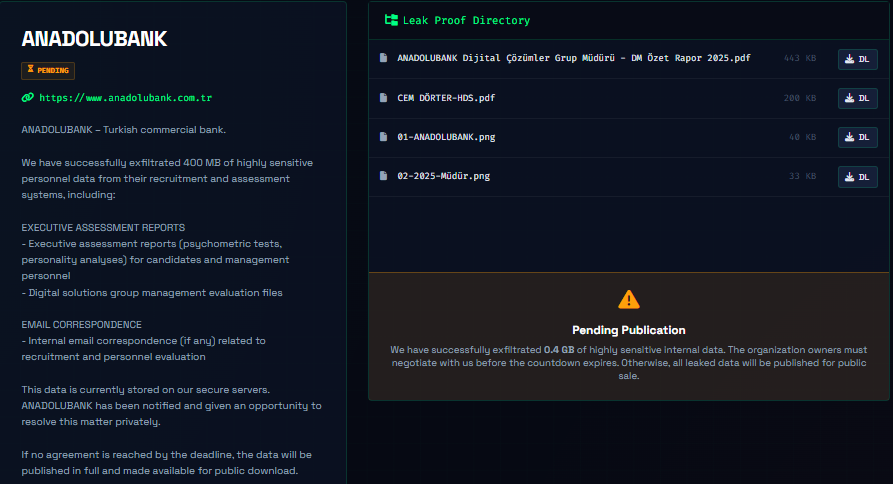Click the ANADOLUBANK page title
This screenshot has height=484, width=893.
tap(95, 39)
